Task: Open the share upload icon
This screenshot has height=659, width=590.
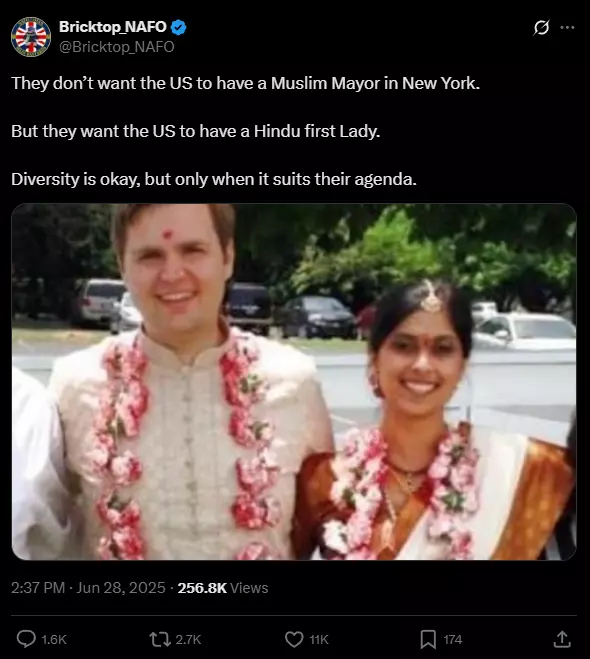Action: point(562,639)
